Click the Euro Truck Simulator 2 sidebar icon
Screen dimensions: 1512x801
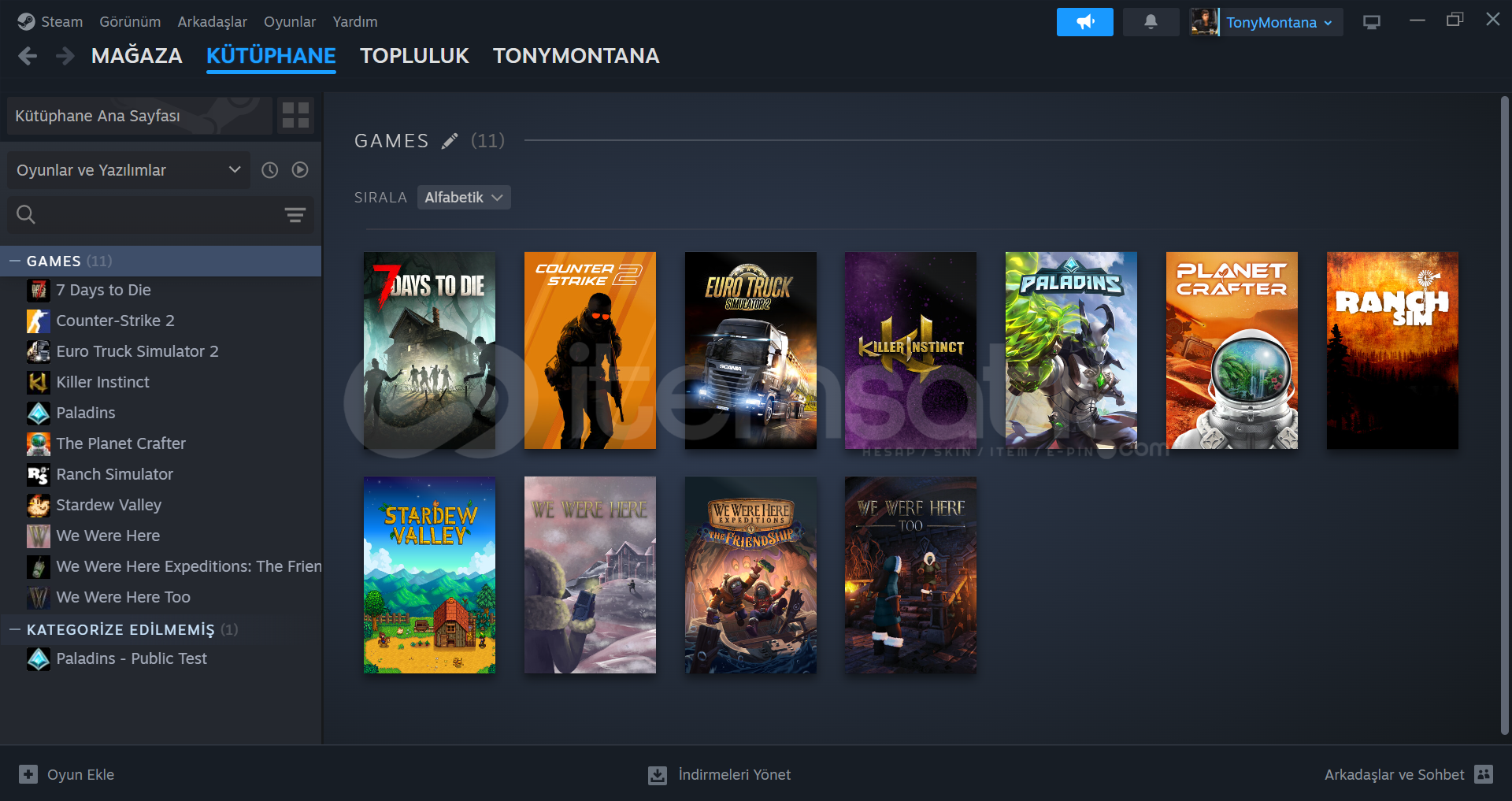tap(38, 352)
